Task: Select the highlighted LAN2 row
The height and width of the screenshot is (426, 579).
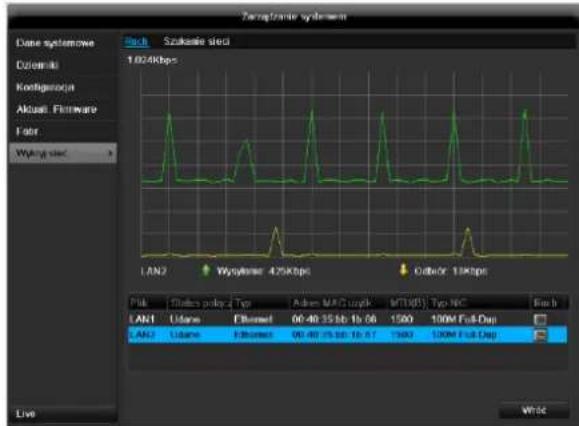Action: point(347,335)
